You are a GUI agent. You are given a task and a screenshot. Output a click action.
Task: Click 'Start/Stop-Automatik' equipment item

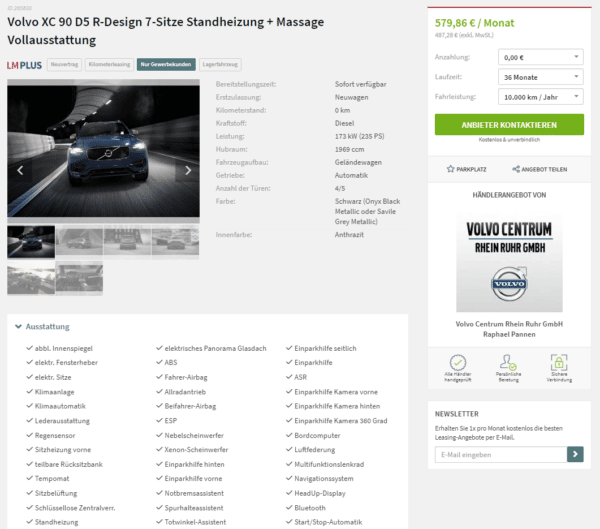click(x=328, y=522)
